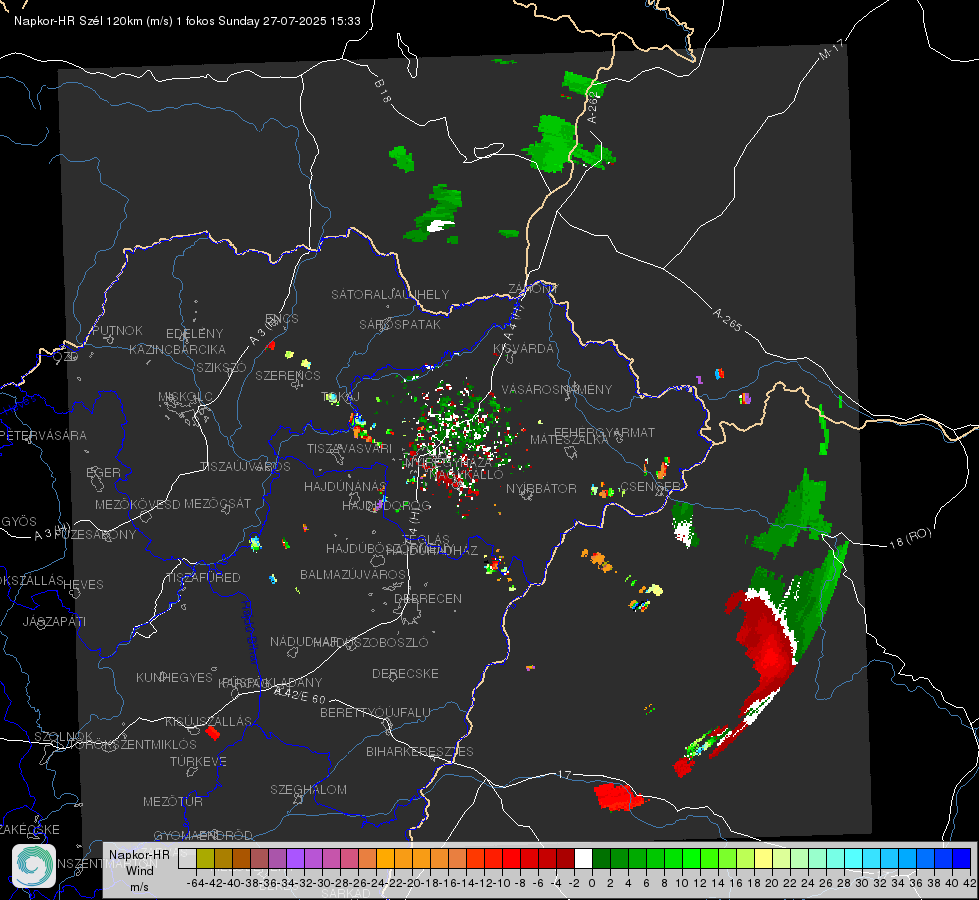The image size is (979, 900).
Task: Click the SÁROSPATAK town label
Action: pyautogui.click(x=400, y=324)
